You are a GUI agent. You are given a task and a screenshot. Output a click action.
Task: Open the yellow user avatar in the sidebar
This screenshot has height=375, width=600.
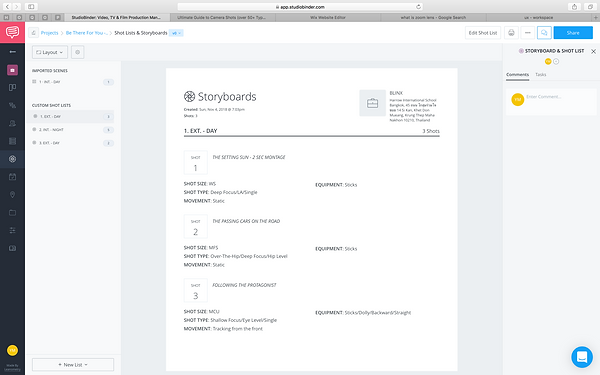coord(12,350)
